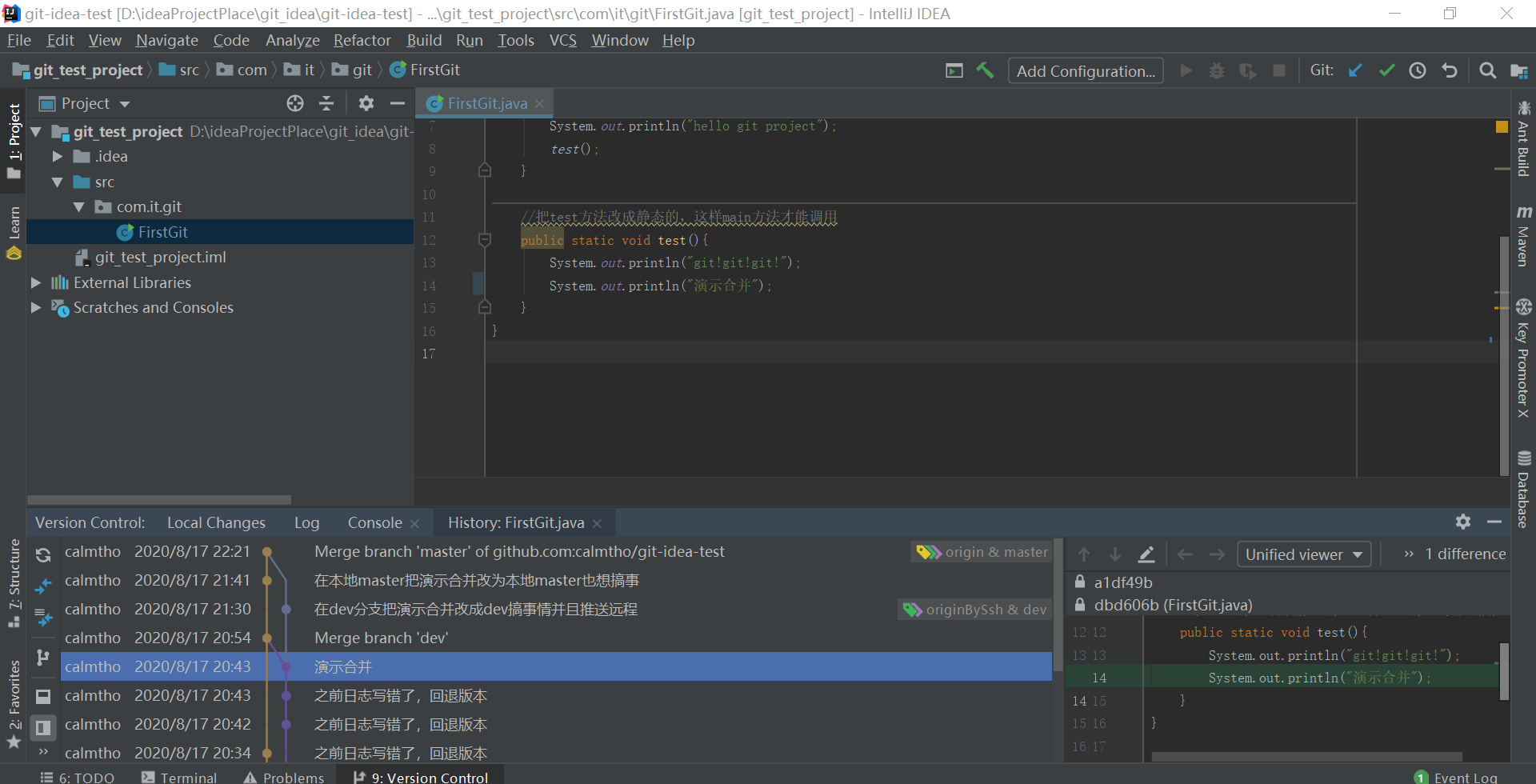
Task: Hide Version Control panel minus icon
Action: point(1494,522)
